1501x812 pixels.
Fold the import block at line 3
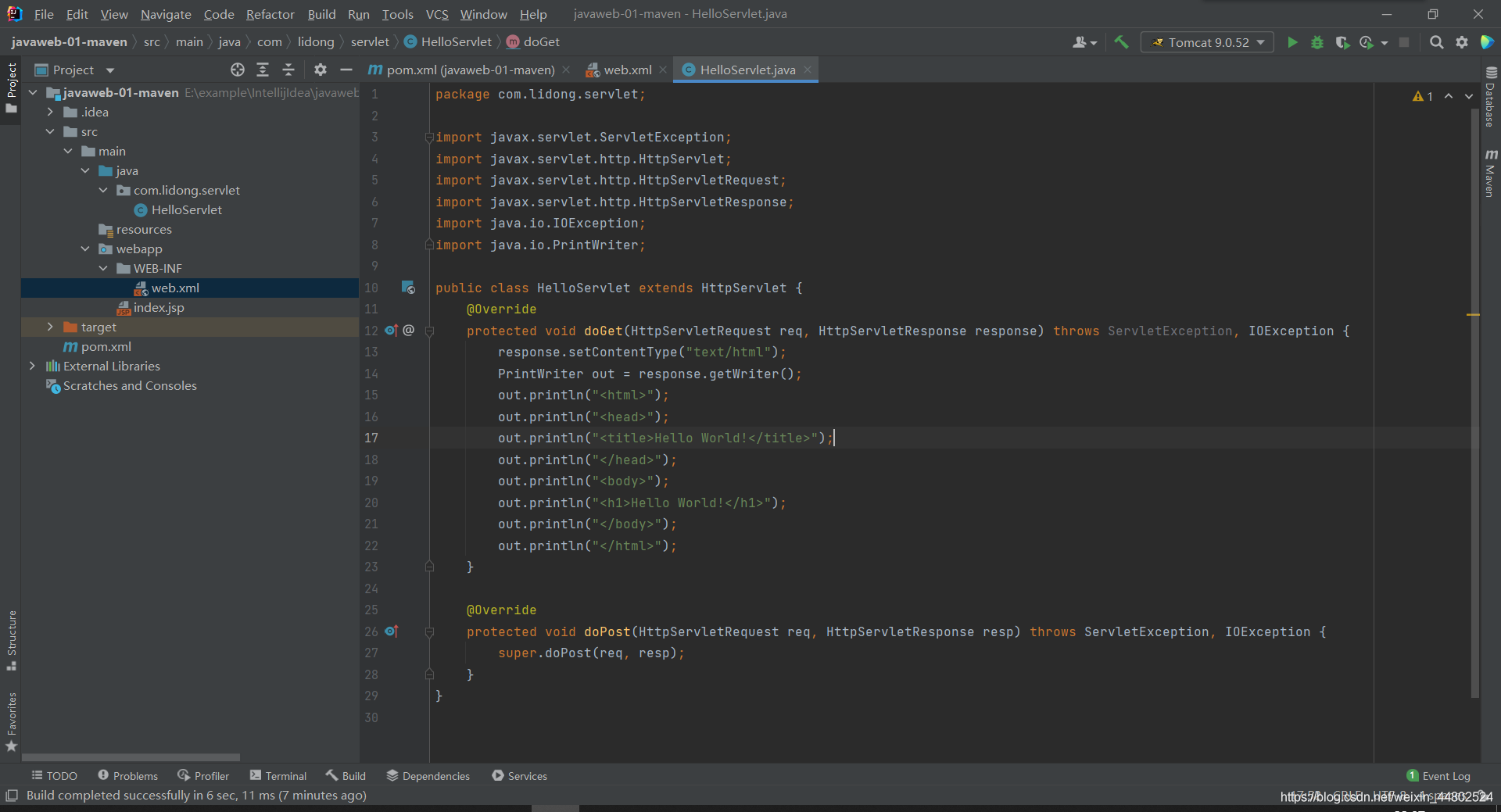(429, 138)
